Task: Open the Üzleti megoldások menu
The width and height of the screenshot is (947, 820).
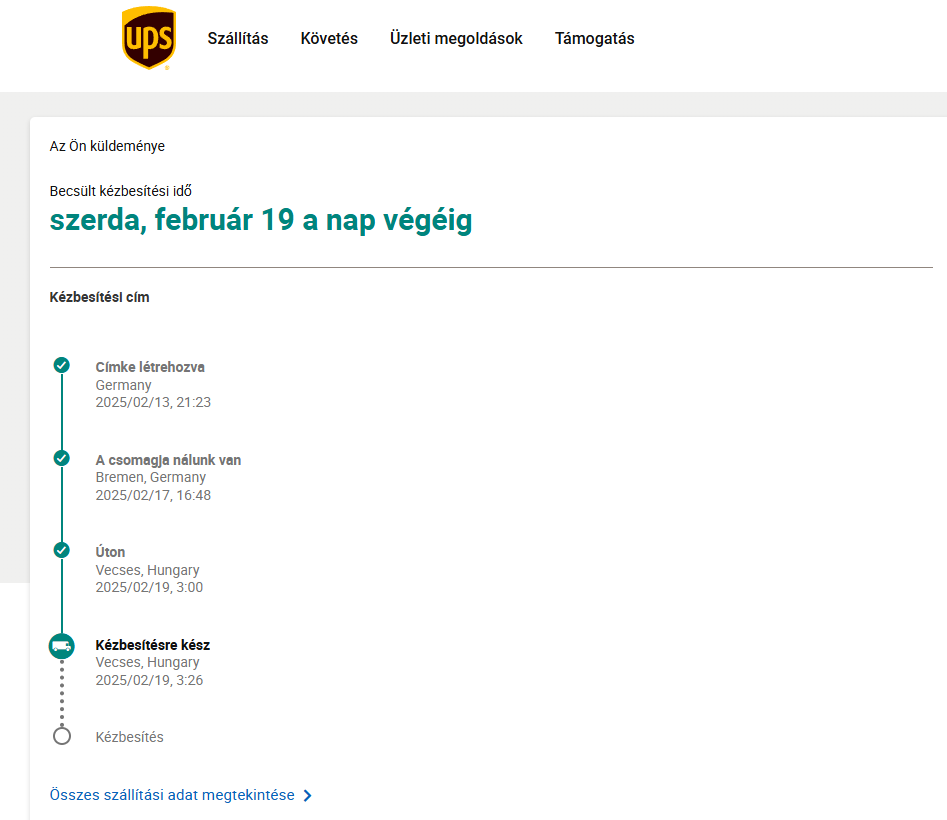Action: (456, 39)
